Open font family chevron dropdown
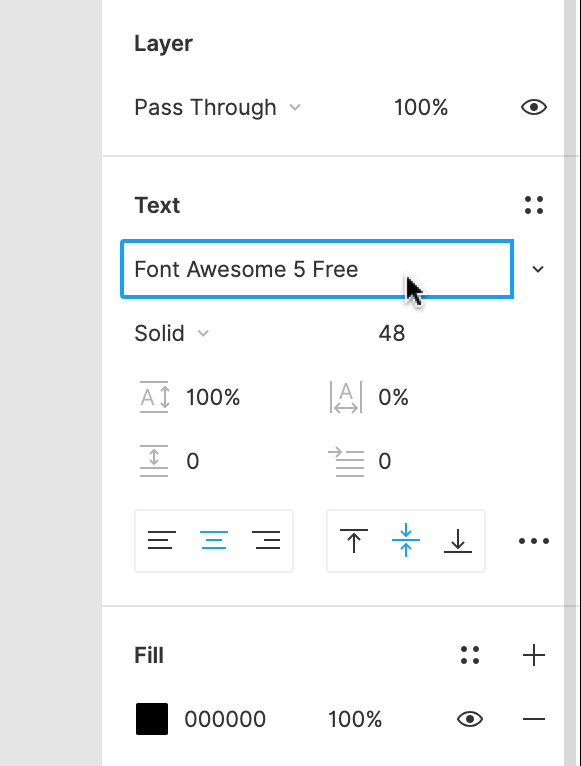This screenshot has width=581, height=766. (538, 269)
